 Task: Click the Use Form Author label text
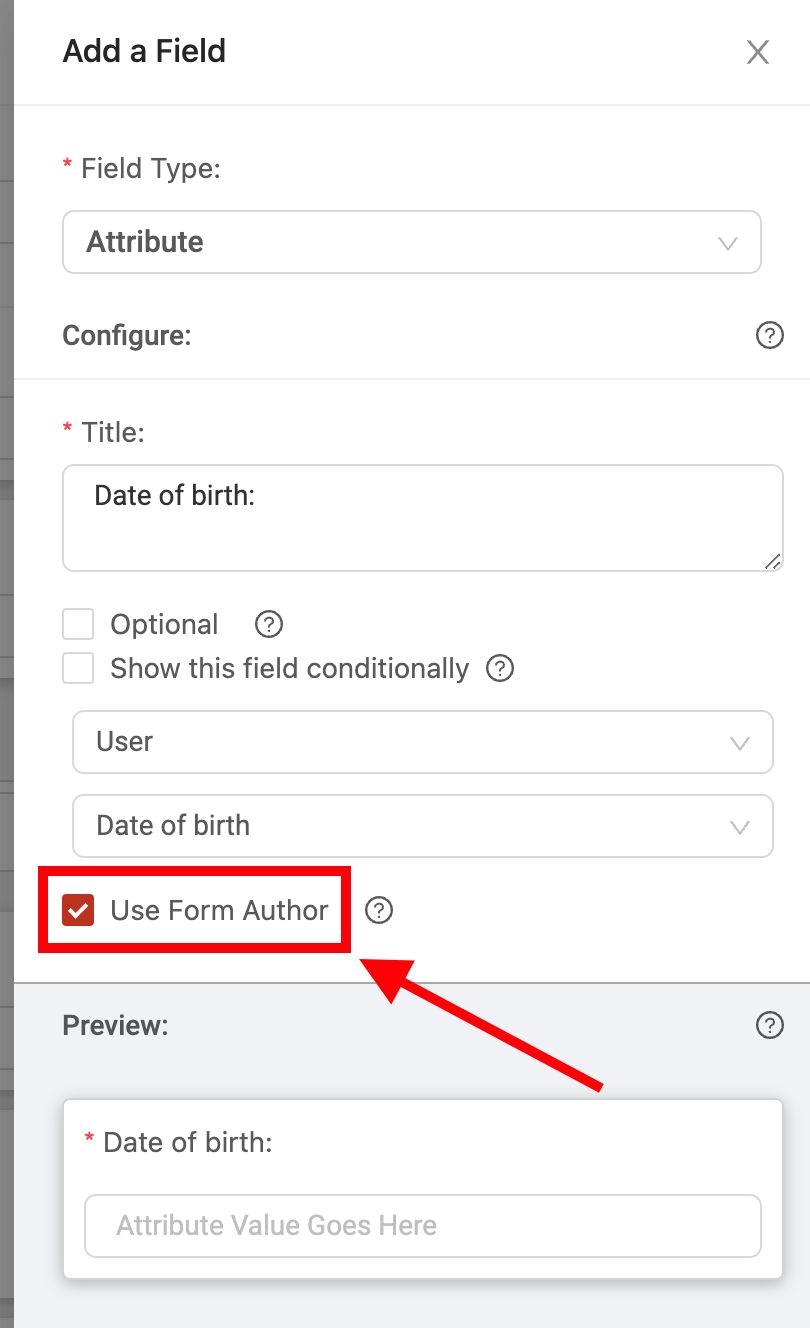pyautogui.click(x=219, y=910)
